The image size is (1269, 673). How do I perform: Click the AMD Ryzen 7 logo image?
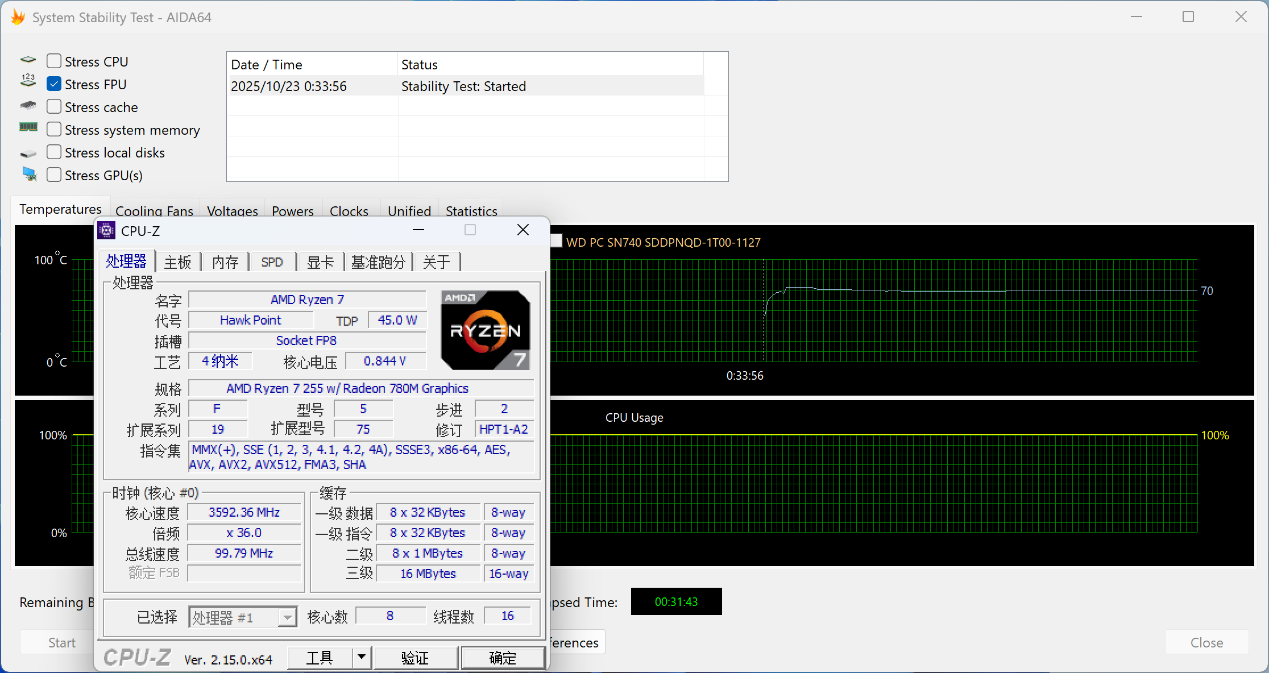point(485,330)
